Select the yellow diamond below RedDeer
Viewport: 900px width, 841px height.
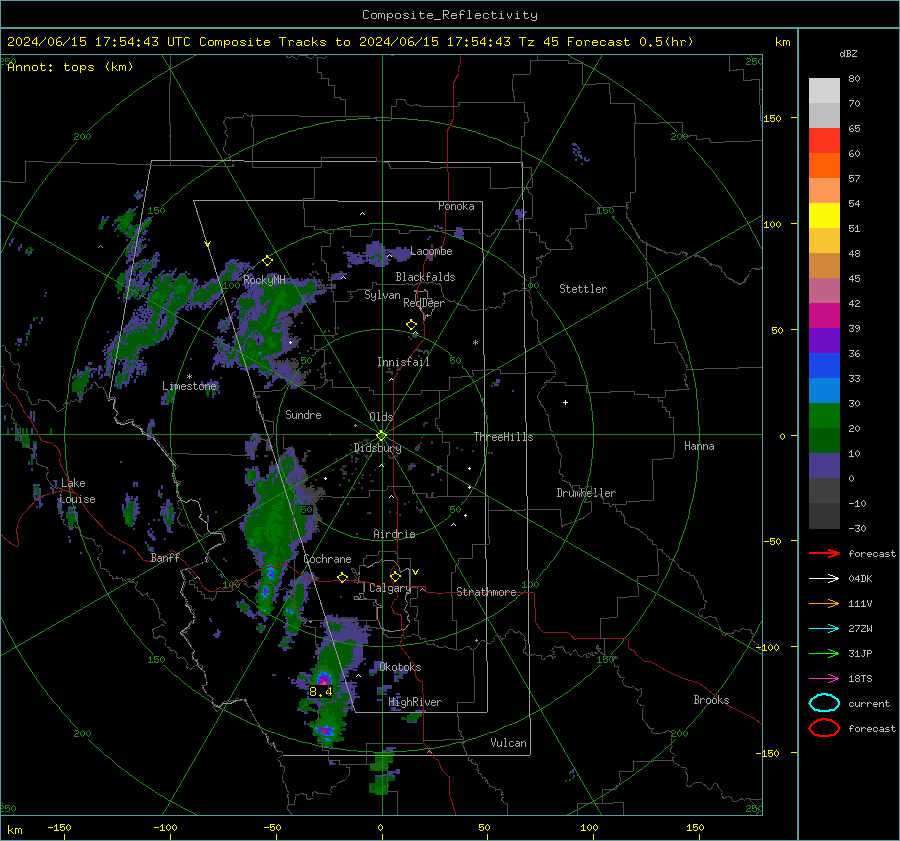click(412, 325)
